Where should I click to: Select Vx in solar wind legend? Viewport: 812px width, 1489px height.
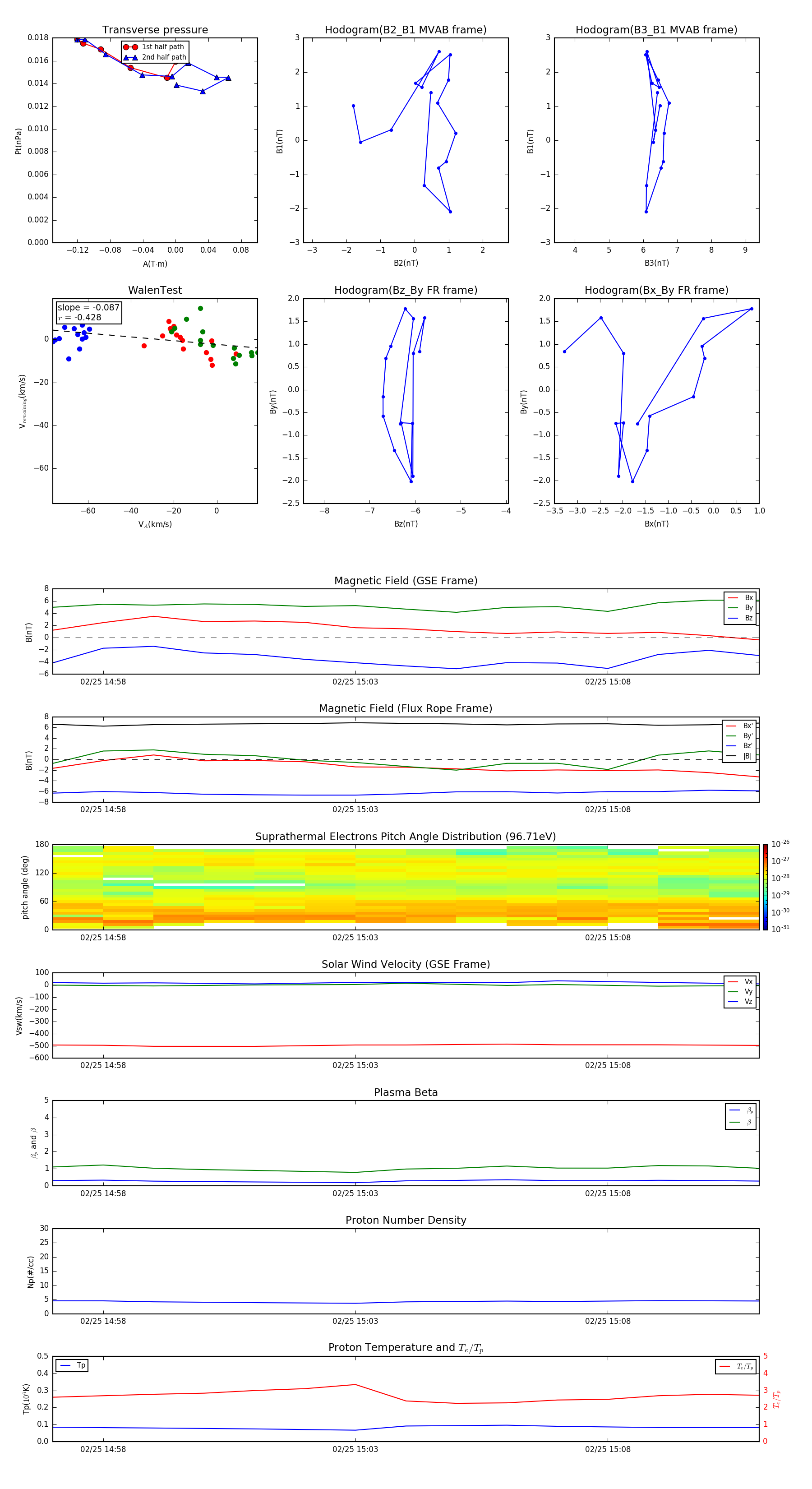740,981
